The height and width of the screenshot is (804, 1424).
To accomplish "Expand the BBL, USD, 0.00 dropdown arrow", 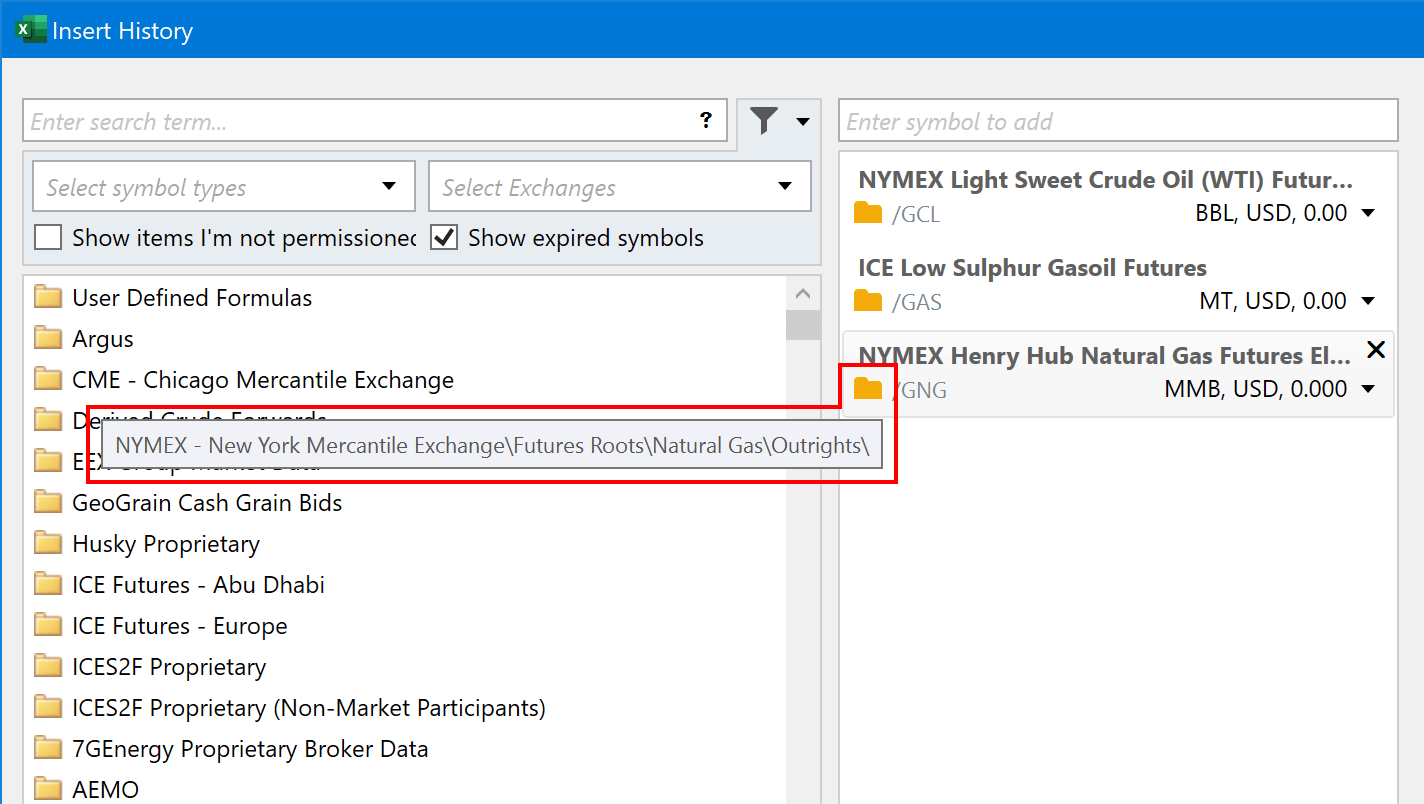I will tap(1368, 213).
